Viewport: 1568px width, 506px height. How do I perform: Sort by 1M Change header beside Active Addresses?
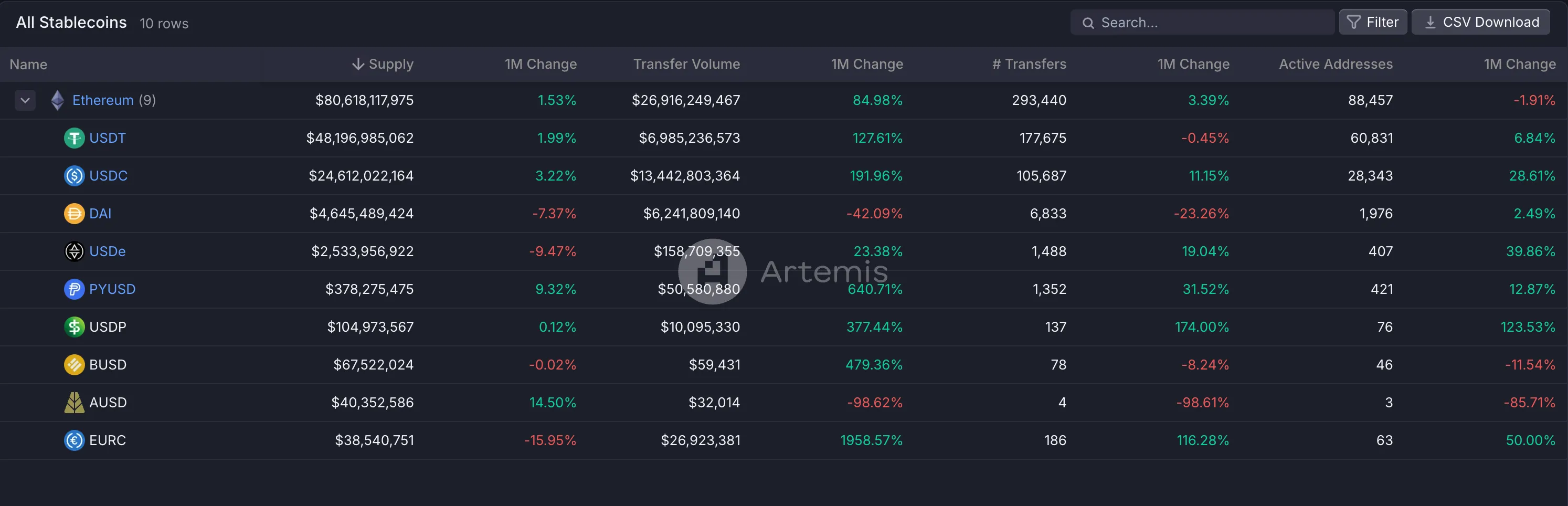point(1519,64)
